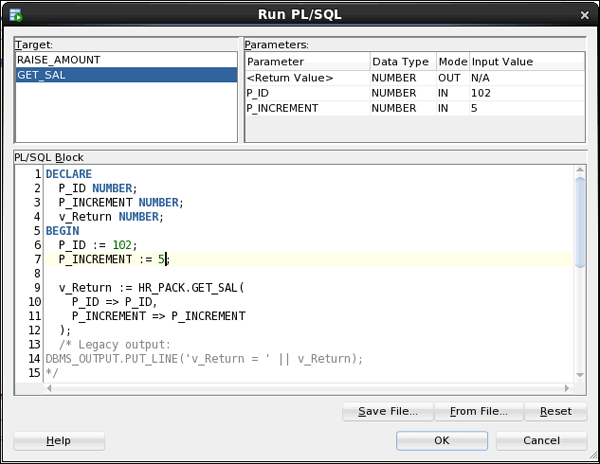This screenshot has width=600, height=464.
Task: Click the From File... button
Action: coord(479,411)
